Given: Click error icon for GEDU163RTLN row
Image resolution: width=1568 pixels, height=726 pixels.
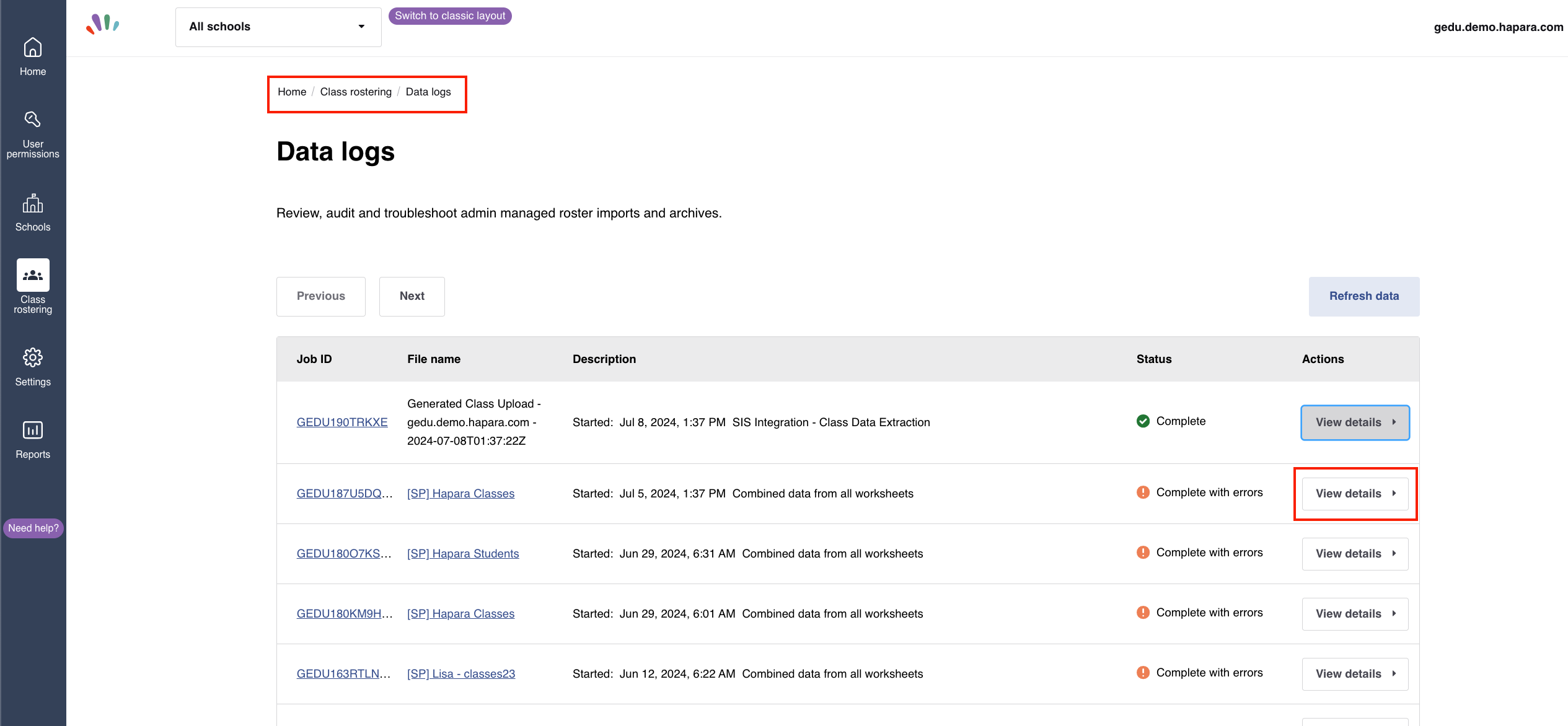Looking at the screenshot, I should tap(1143, 673).
